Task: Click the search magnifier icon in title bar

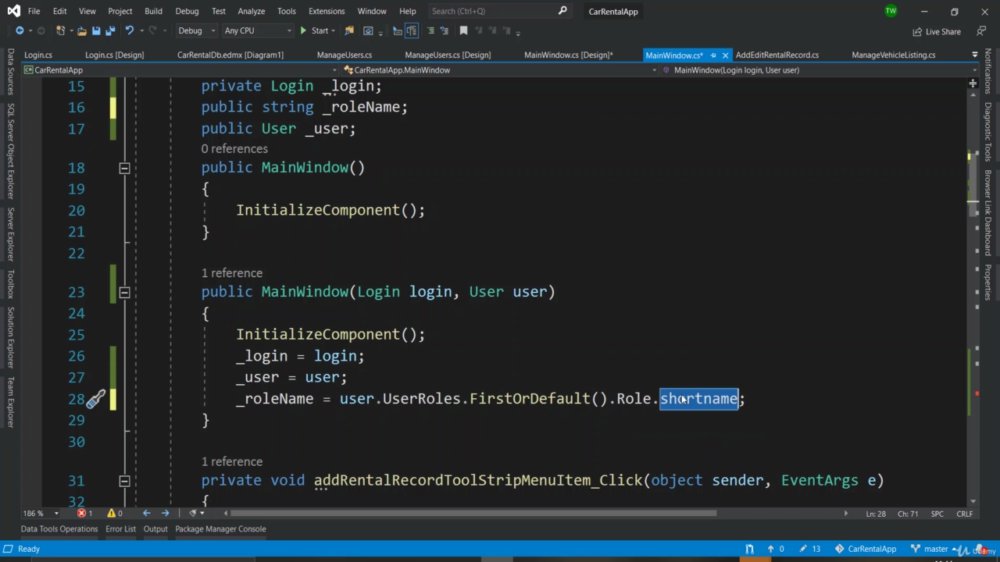Action: click(562, 11)
